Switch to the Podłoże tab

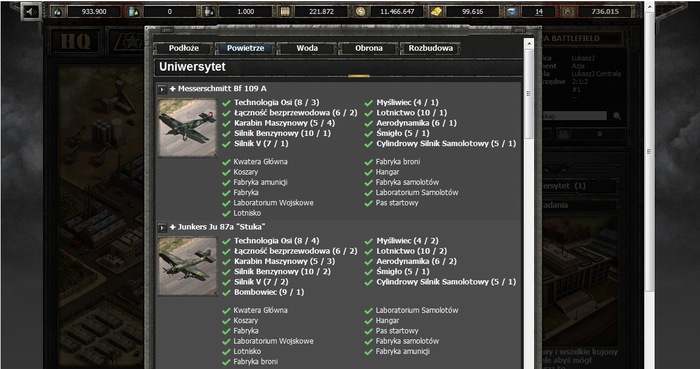tap(183, 48)
